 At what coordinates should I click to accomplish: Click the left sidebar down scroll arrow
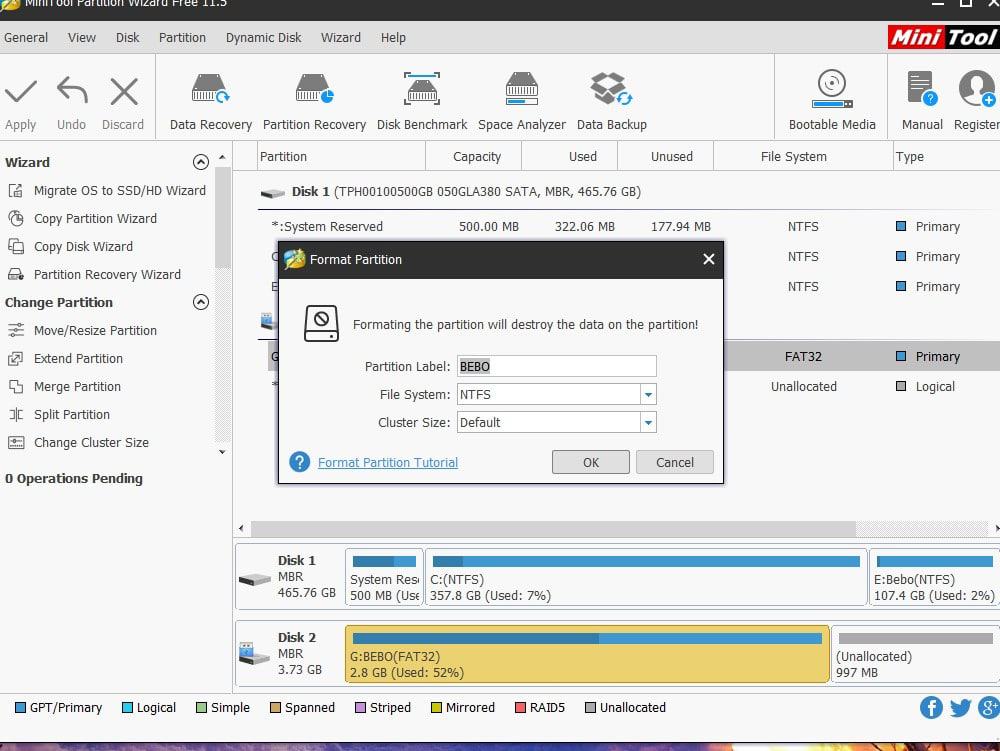222,452
